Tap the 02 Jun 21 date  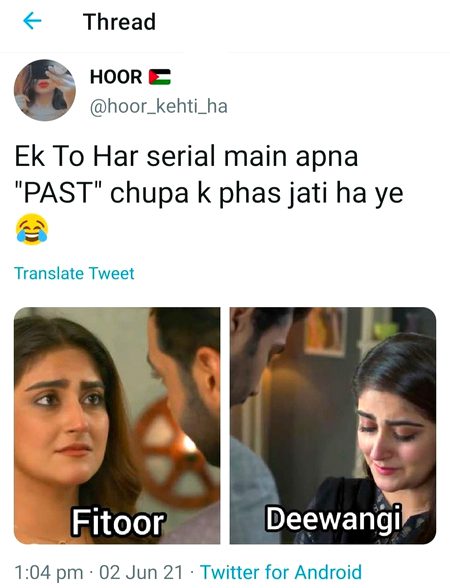click(141, 573)
